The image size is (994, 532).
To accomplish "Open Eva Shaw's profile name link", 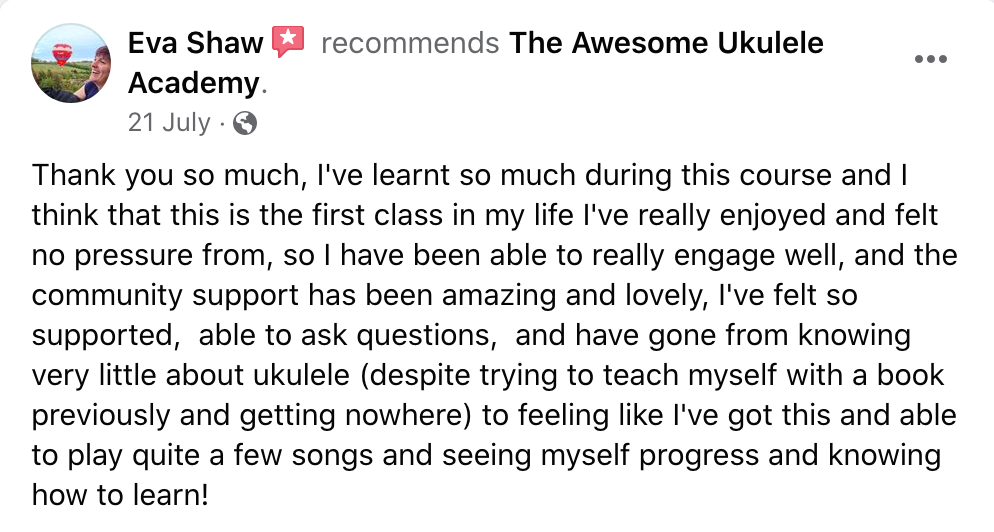I will (x=195, y=43).
